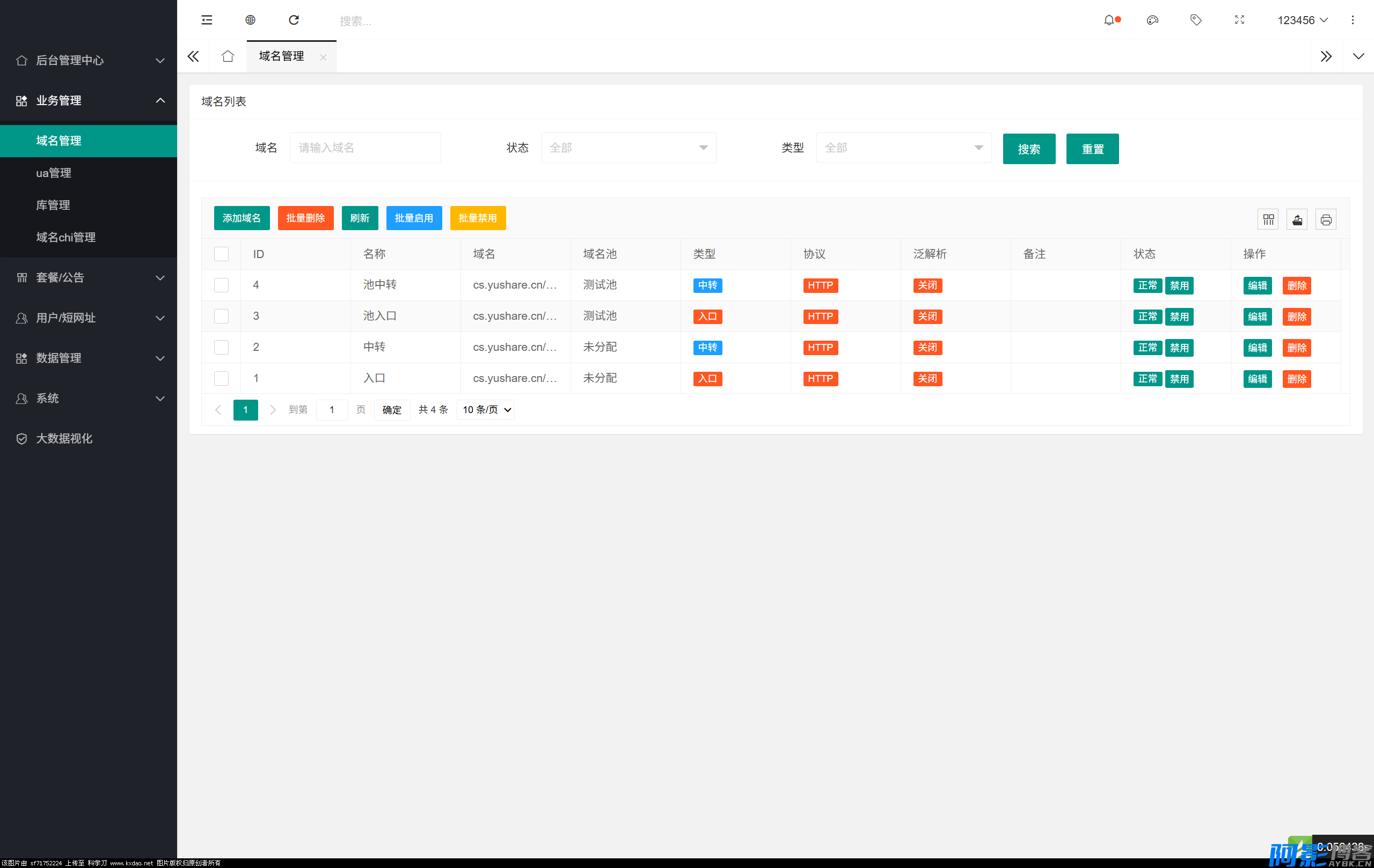The width and height of the screenshot is (1374, 868).
Task: Collapse the sidebar with the menu fold icon
Action: [207, 20]
